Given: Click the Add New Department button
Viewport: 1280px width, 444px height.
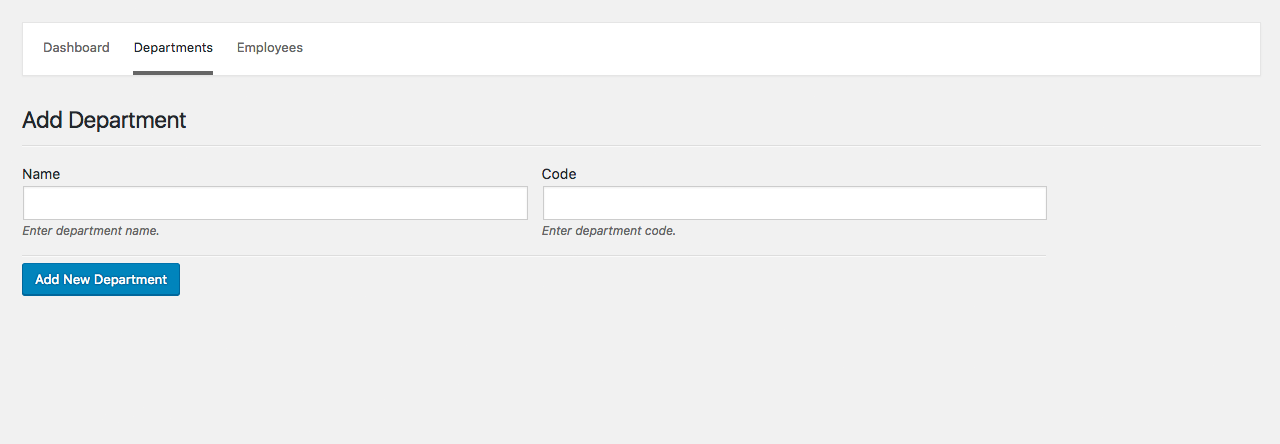Looking at the screenshot, I should point(101,280).
